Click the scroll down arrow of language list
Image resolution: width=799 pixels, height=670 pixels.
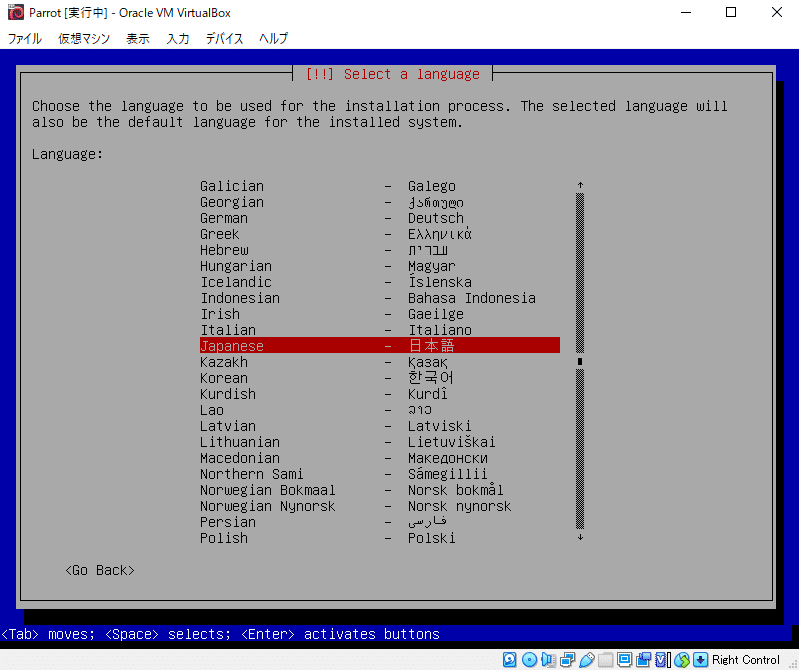tap(580, 538)
